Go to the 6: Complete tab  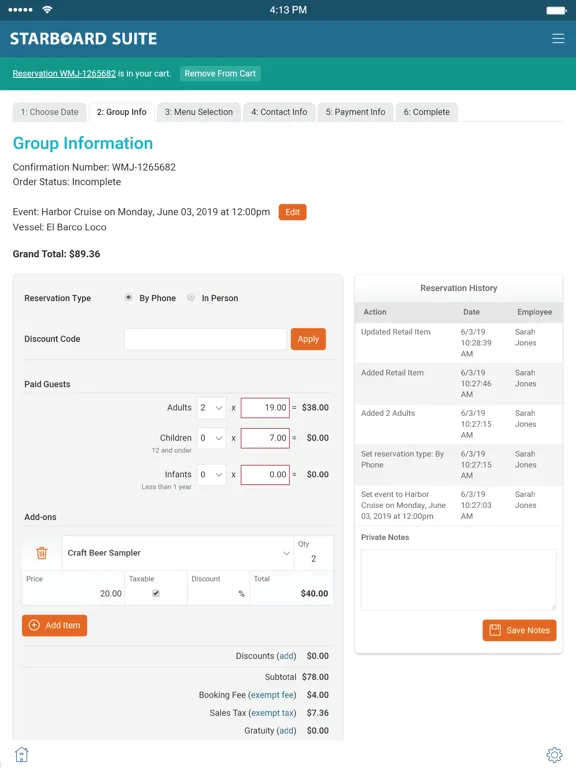click(427, 112)
